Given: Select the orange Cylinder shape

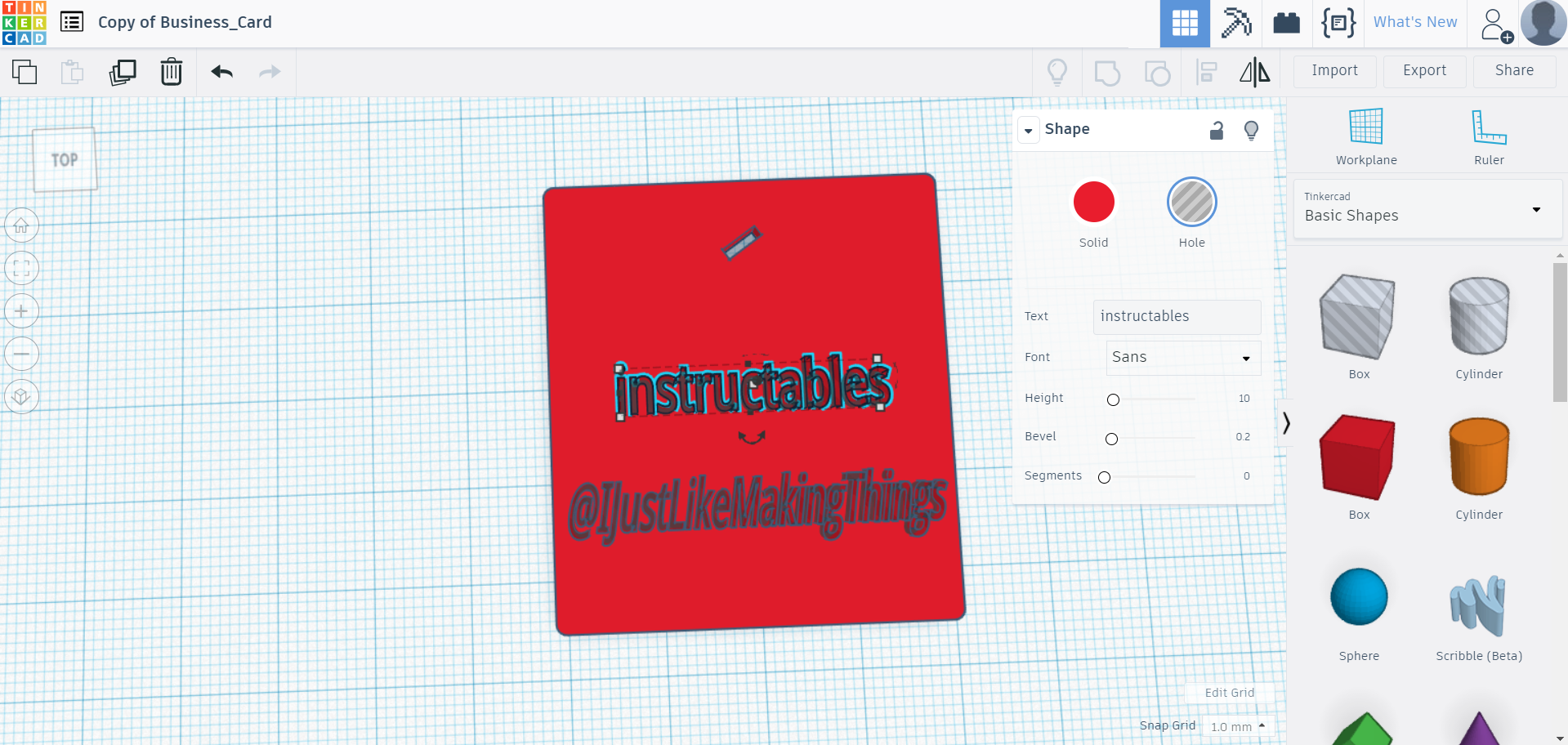Looking at the screenshot, I should (1479, 457).
